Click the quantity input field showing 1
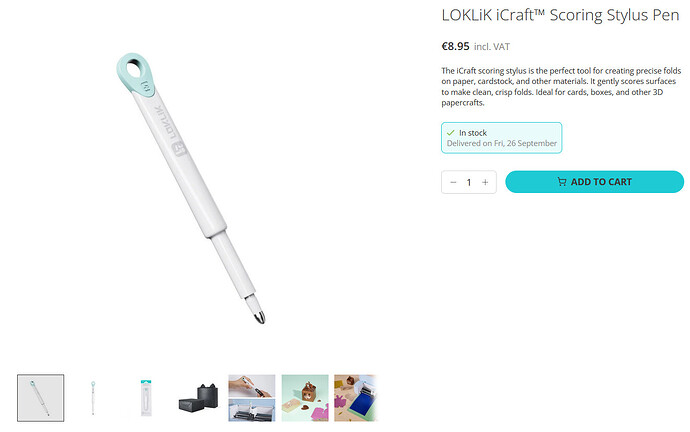Screen dimensions: 690x432 click(x=469, y=182)
